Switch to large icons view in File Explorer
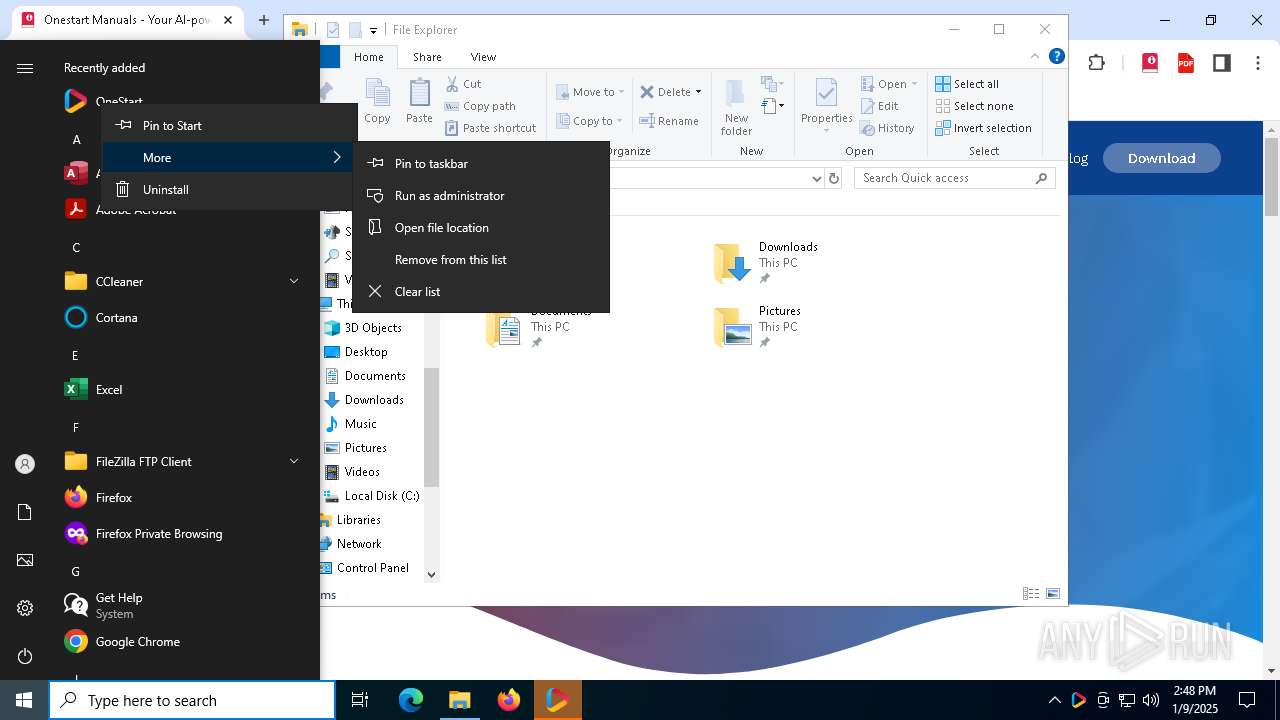1280x720 pixels. point(1053,594)
